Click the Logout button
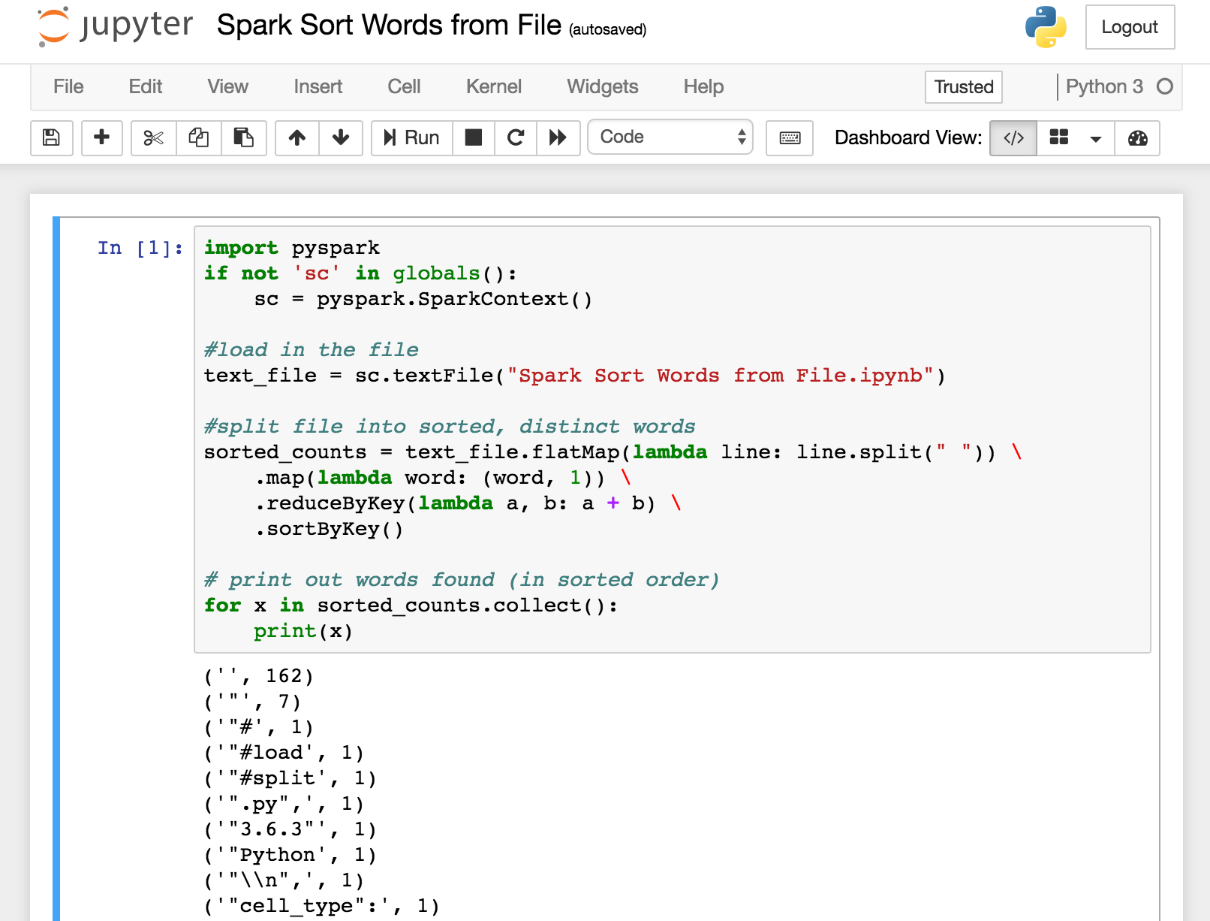Image resolution: width=1210 pixels, height=921 pixels. [1130, 27]
